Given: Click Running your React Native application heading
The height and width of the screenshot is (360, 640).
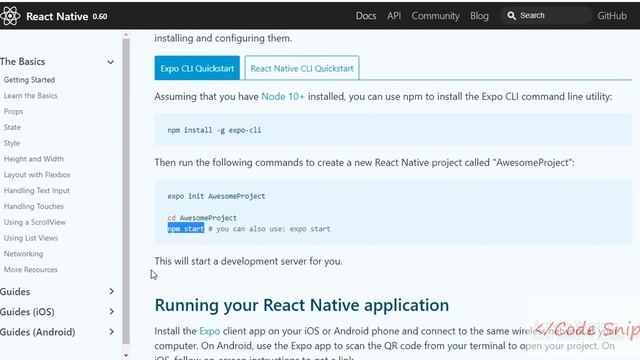Looking at the screenshot, I should tap(302, 305).
